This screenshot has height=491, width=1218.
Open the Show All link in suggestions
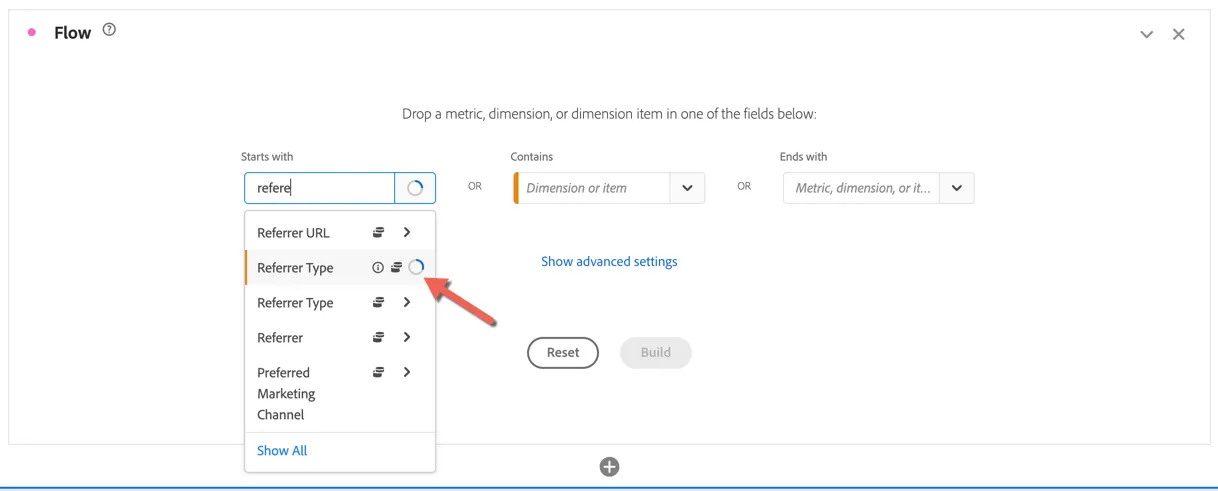point(282,450)
